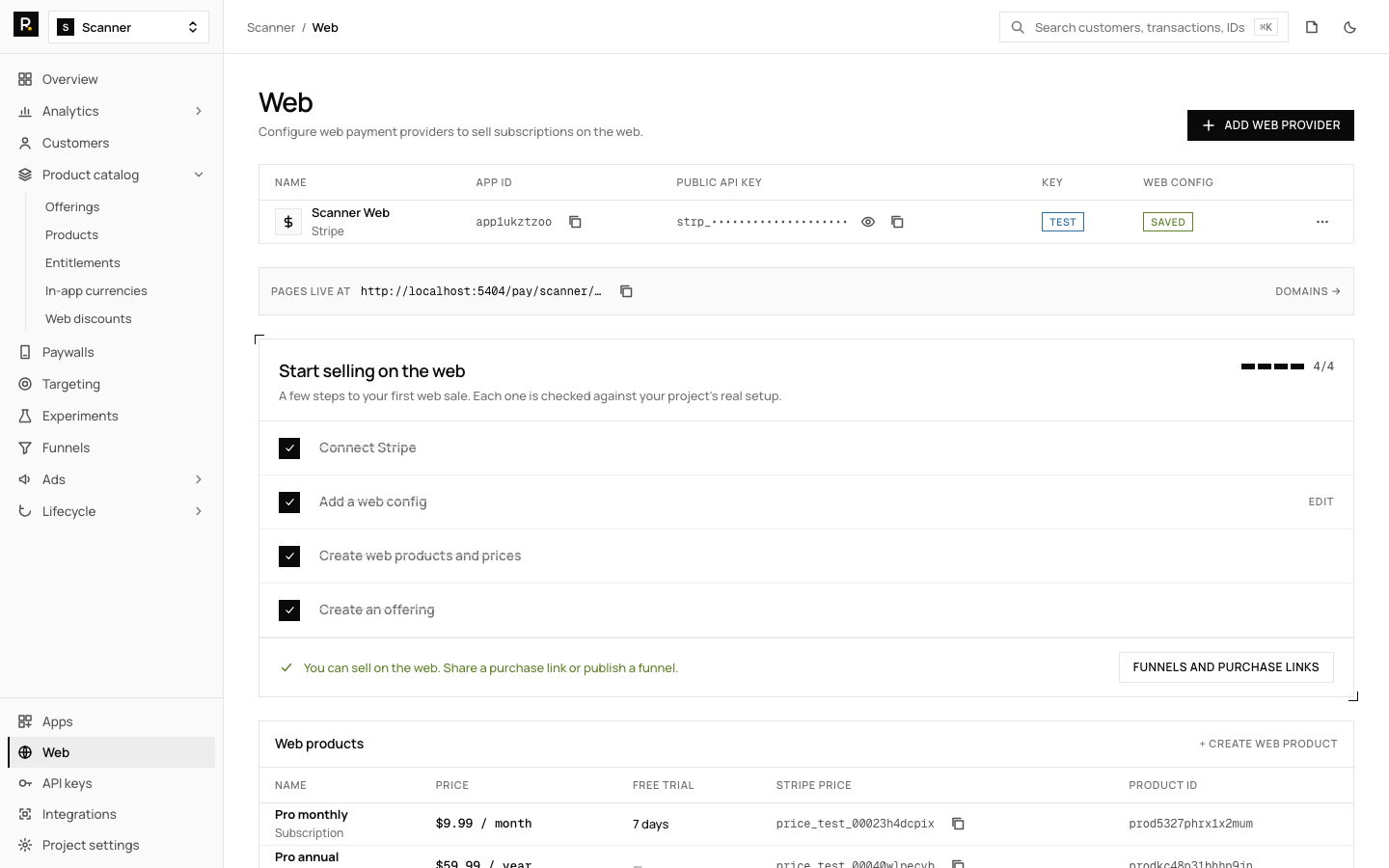Image resolution: width=1389 pixels, height=868 pixels.
Task: Click Create Web Product link
Action: coord(1268,744)
